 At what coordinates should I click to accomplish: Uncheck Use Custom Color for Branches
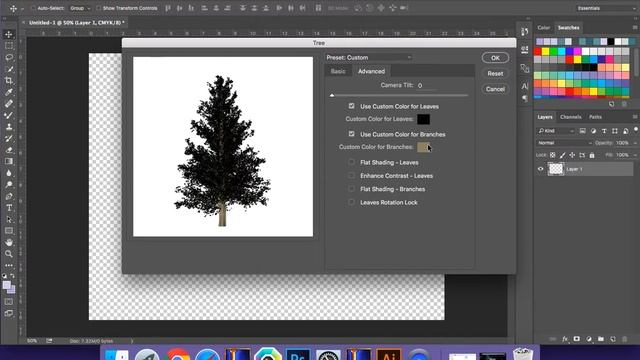351,134
